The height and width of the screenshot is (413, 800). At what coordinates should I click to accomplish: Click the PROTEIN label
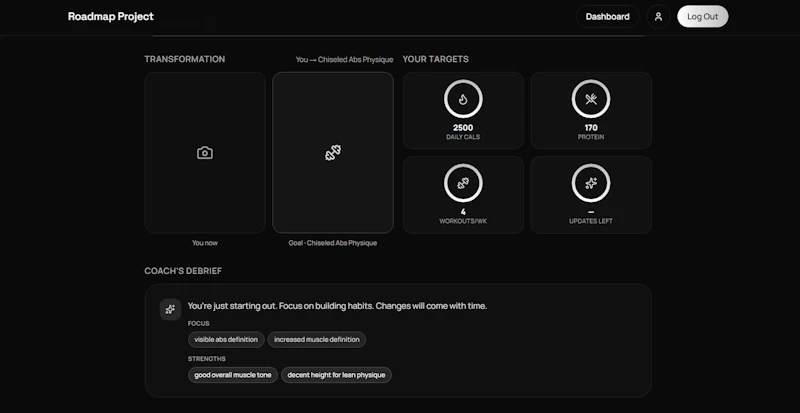[591, 137]
